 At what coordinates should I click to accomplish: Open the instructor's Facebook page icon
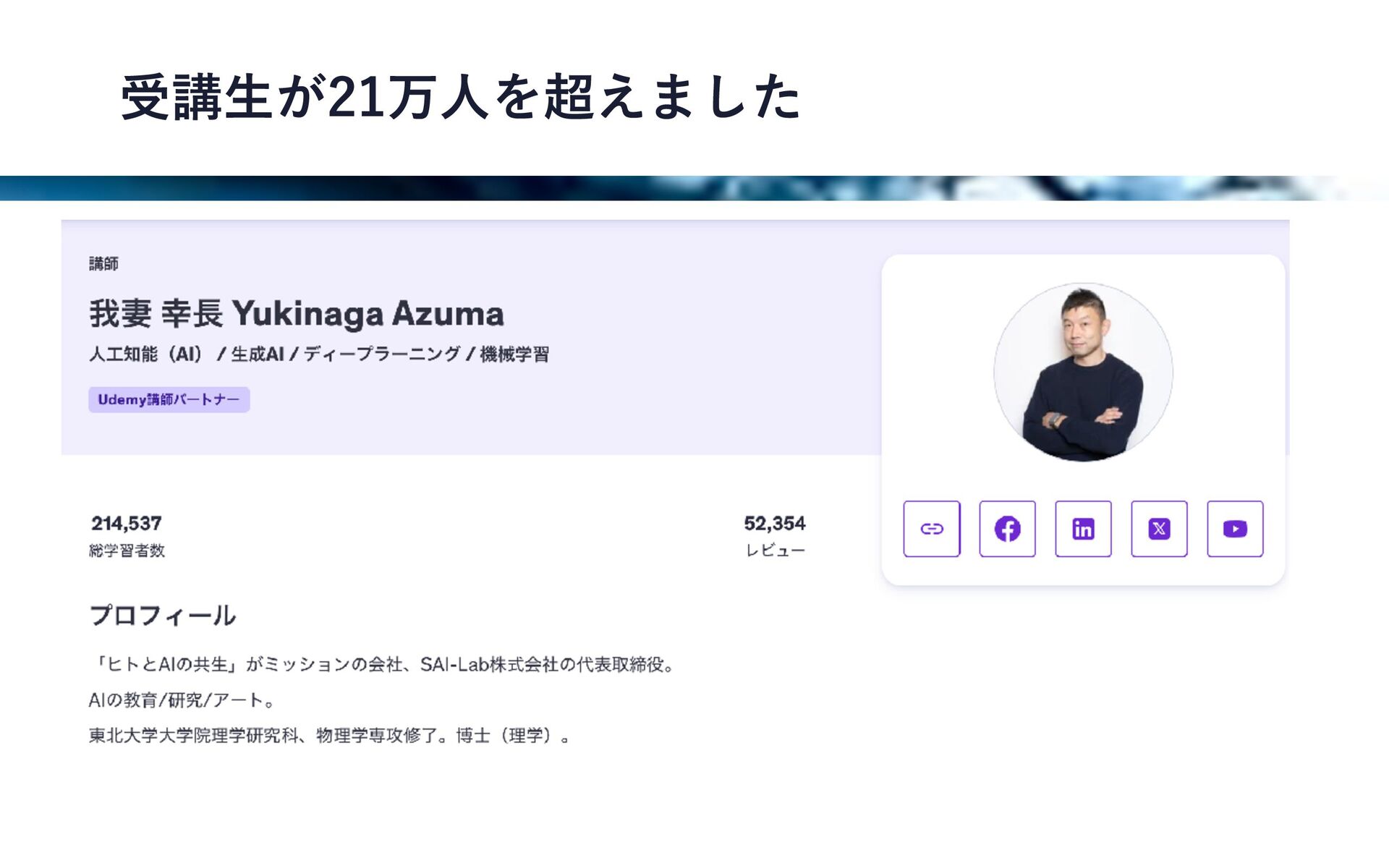pos(1007,529)
